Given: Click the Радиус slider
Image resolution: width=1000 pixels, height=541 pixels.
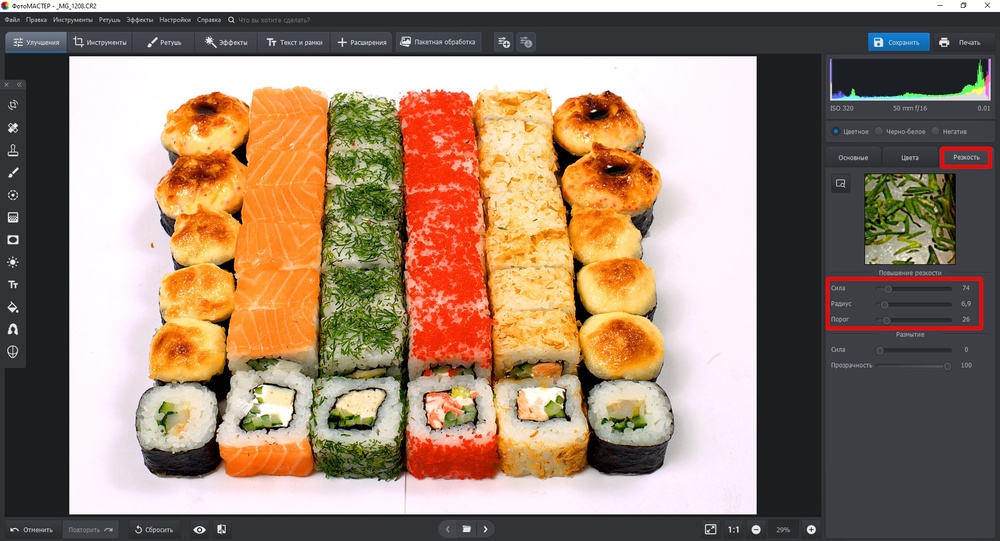Looking at the screenshot, I should [915, 304].
